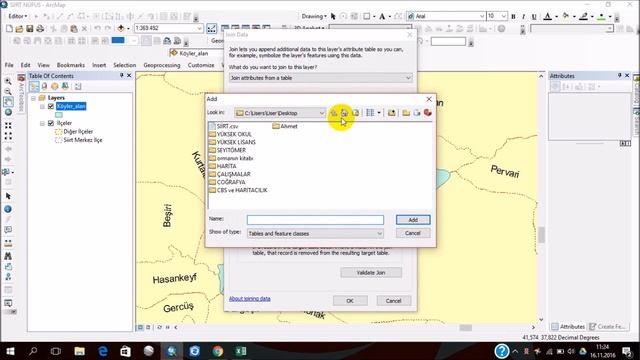Click the Open document folder icon
This screenshot has height=360, width=640.
(19, 29)
